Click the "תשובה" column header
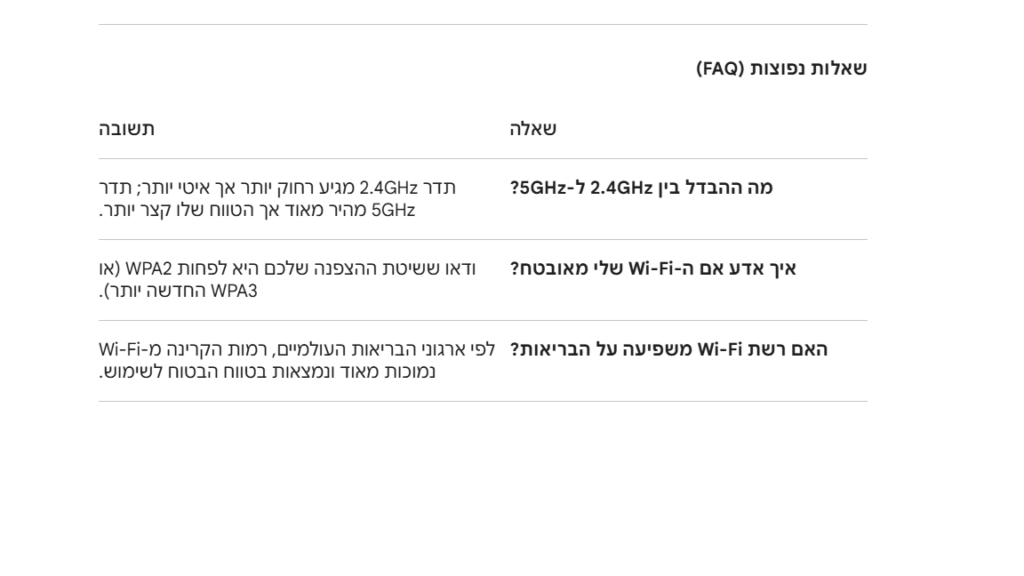Image resolution: width=1024 pixels, height=576 pixels. (x=127, y=129)
